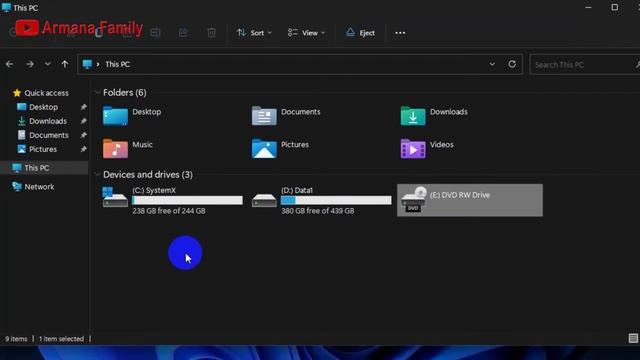
Task: Click the pin icon next to sidebar Desktop
Action: (x=83, y=107)
